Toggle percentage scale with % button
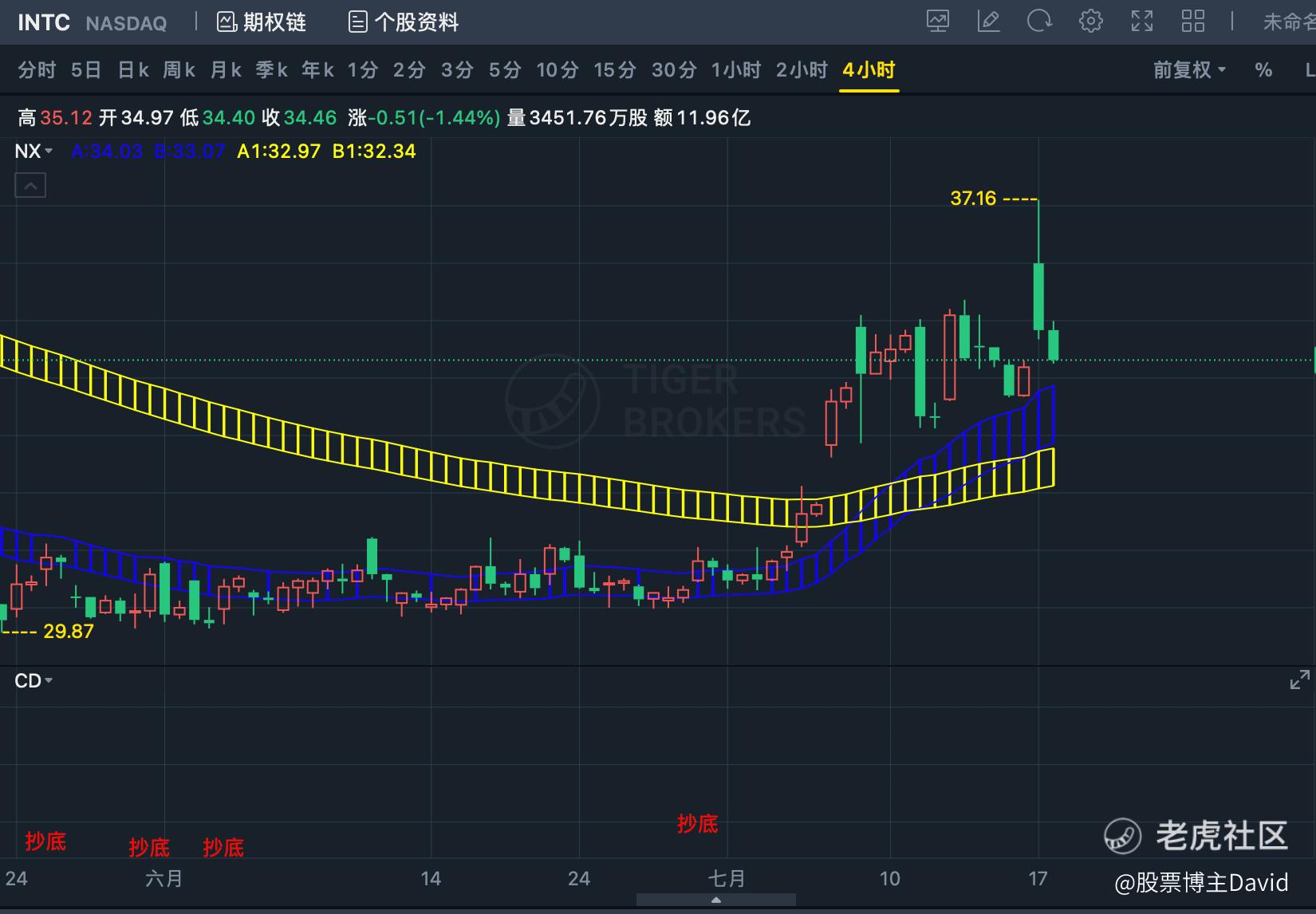This screenshot has height=914, width=1316. (1263, 70)
